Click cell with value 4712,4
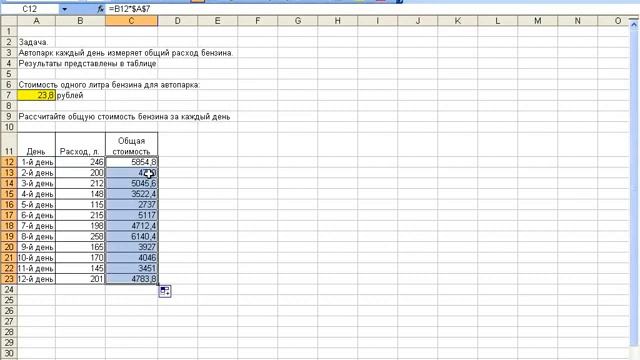 pyautogui.click(x=131, y=226)
